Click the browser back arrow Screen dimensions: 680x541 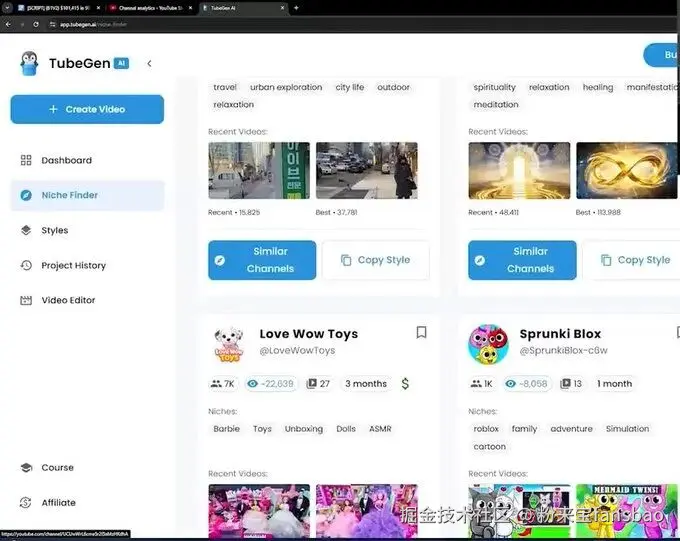click(8, 24)
